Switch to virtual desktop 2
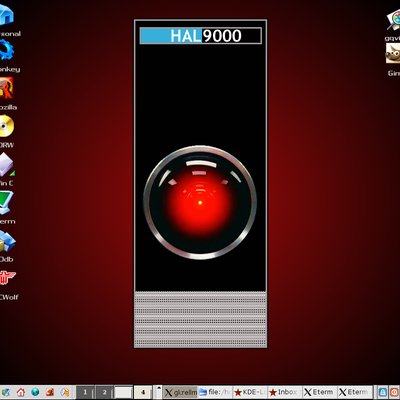 pyautogui.click(x=104, y=392)
